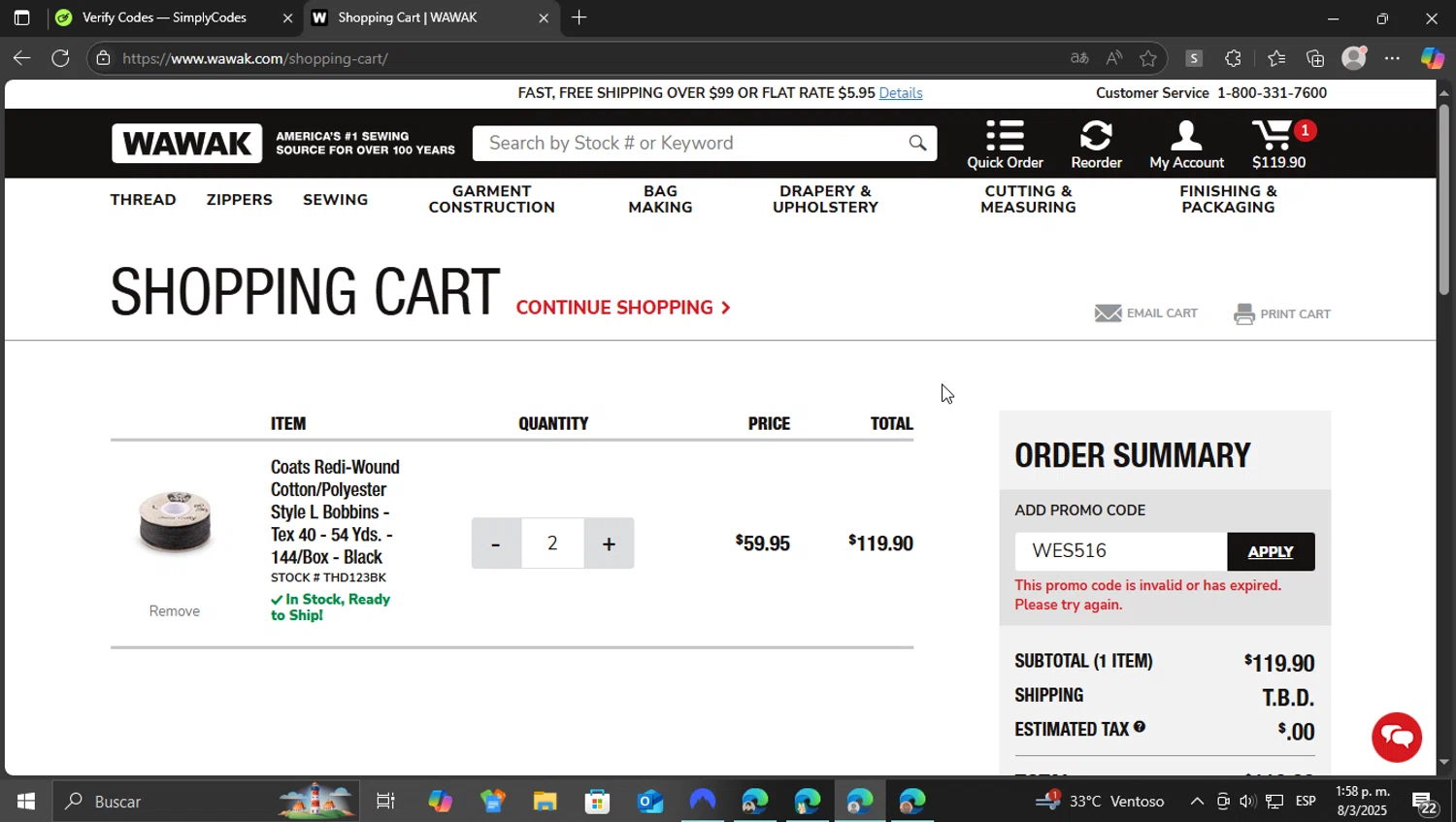Close the SimplyCodes tab
Screen dimensions: 1456x822
(287, 17)
